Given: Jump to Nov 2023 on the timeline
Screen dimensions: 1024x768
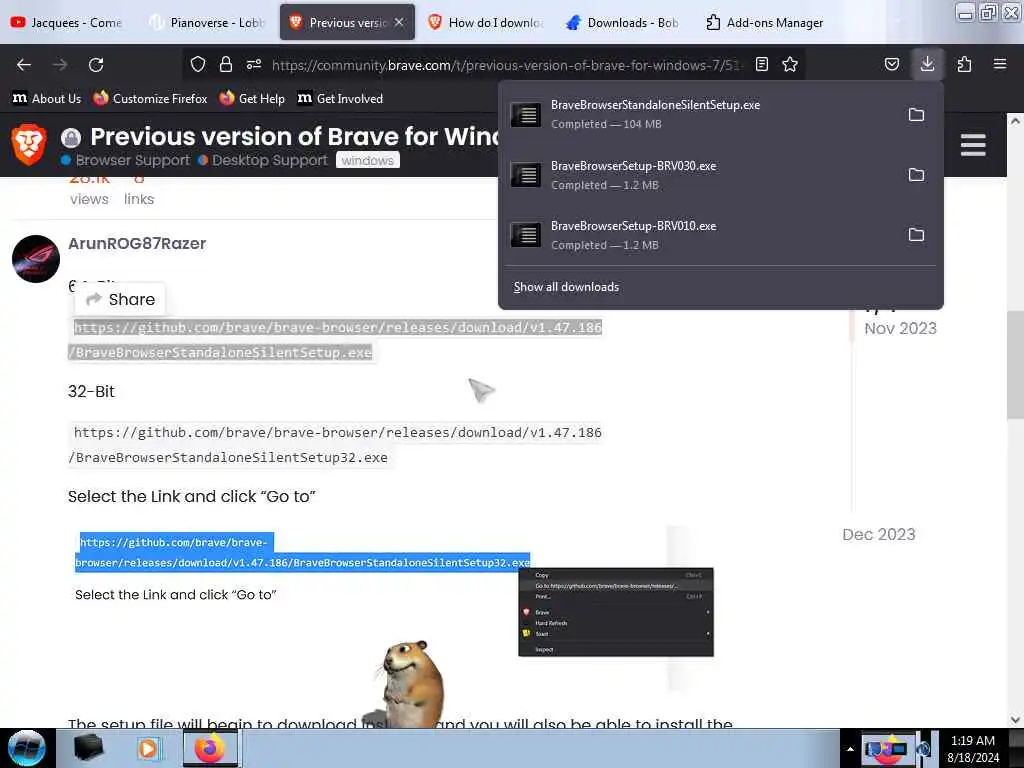Looking at the screenshot, I should tap(900, 328).
